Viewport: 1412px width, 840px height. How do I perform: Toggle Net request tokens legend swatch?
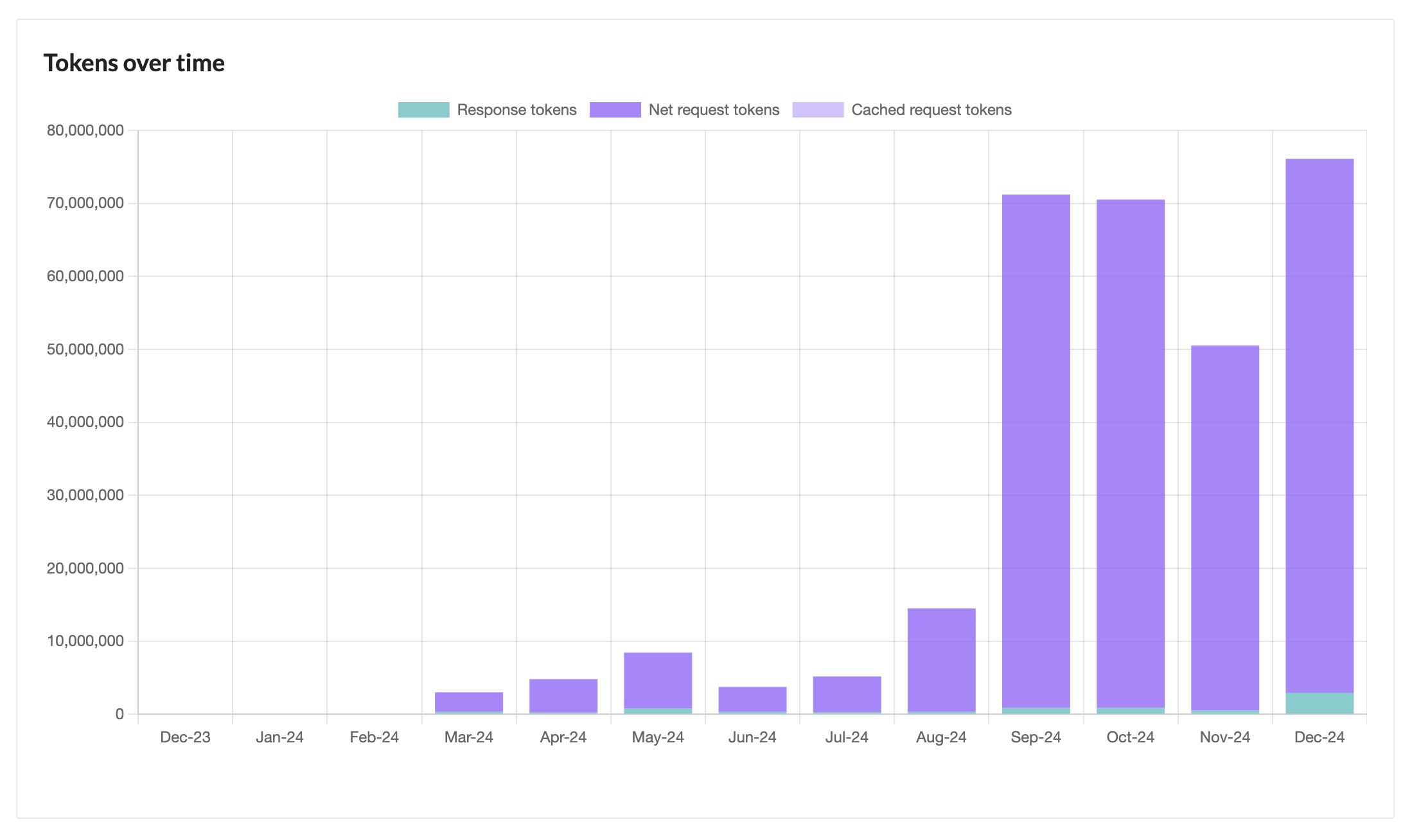point(615,110)
